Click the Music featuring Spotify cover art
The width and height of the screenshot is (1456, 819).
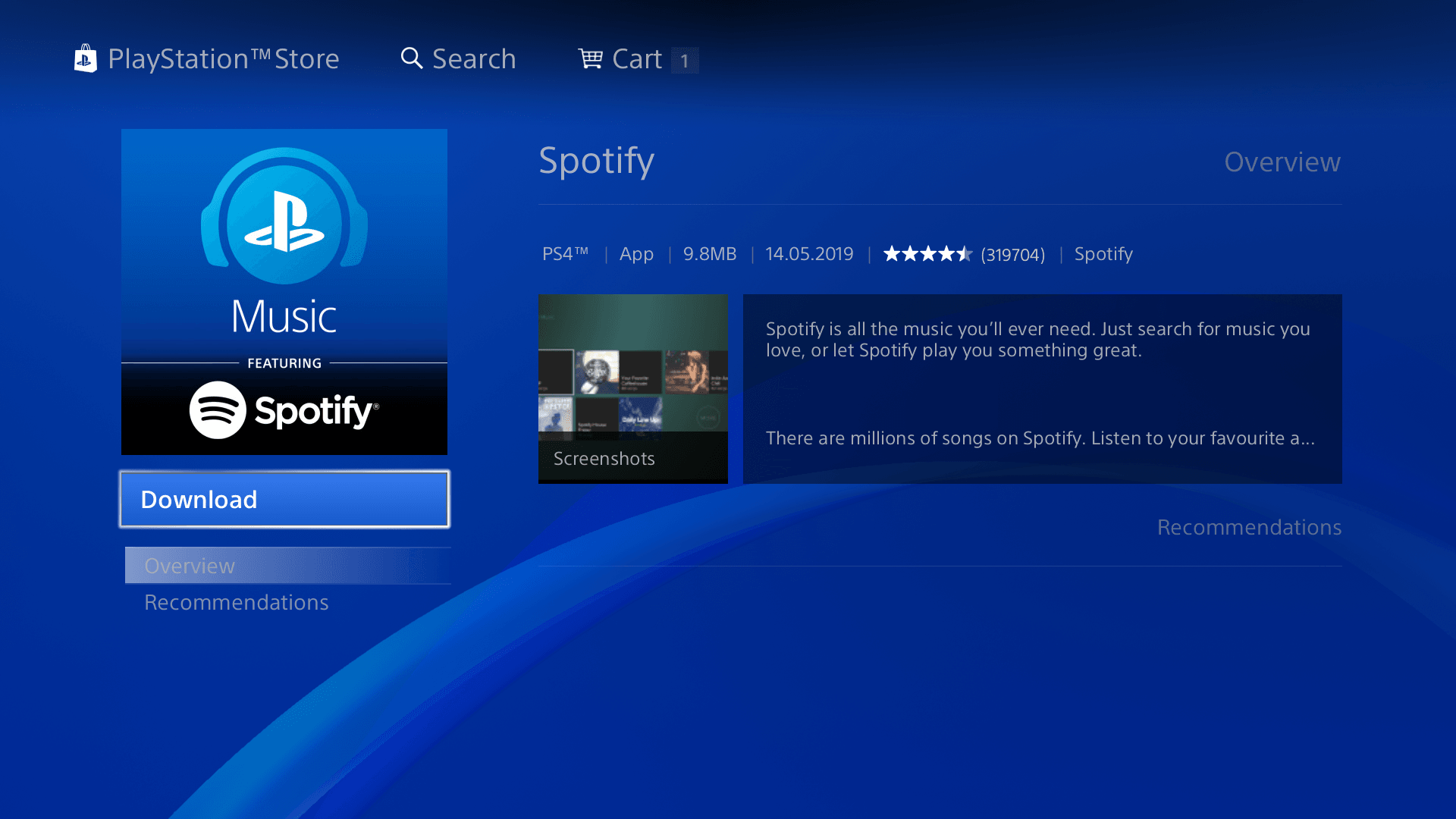(x=284, y=292)
